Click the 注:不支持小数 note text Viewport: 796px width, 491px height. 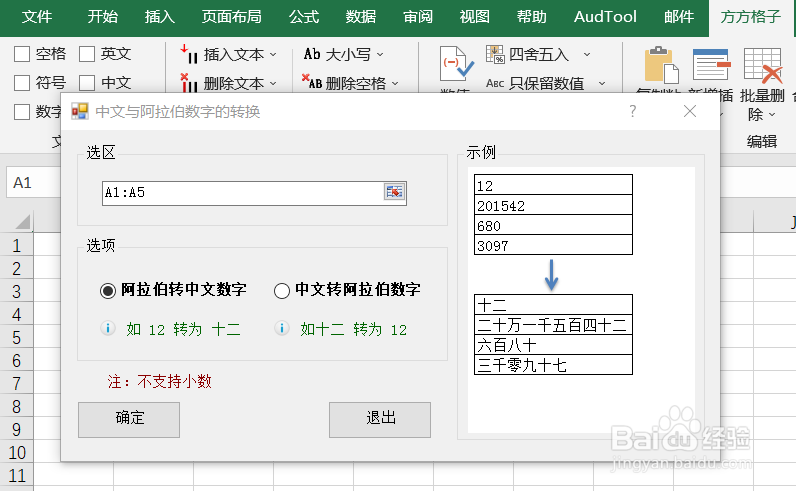pyautogui.click(x=159, y=381)
